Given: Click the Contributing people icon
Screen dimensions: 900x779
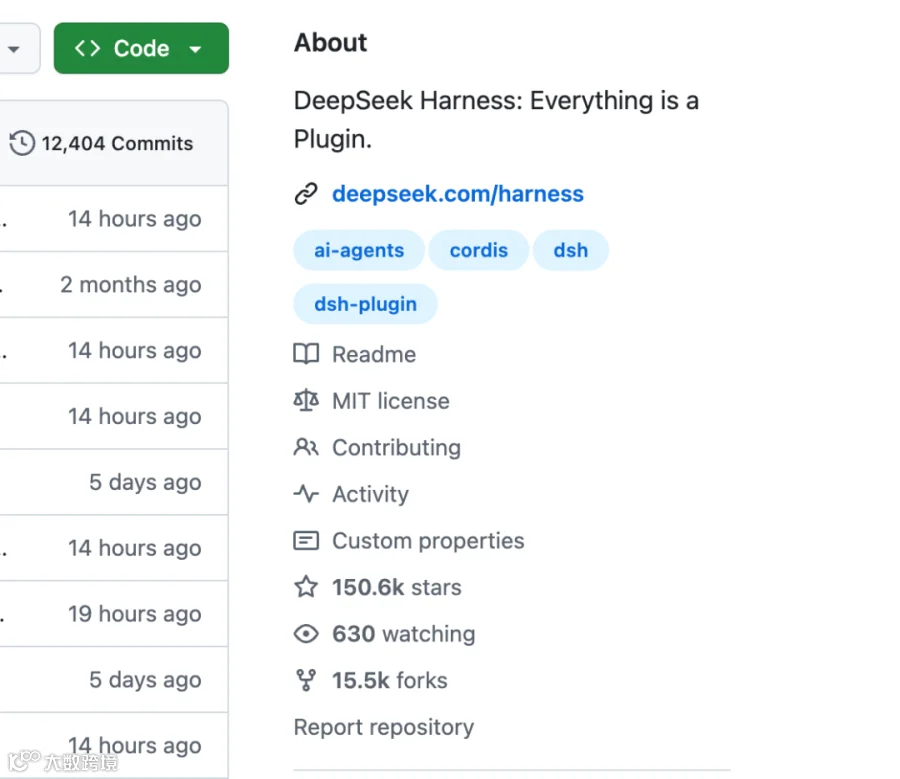Looking at the screenshot, I should (306, 447).
